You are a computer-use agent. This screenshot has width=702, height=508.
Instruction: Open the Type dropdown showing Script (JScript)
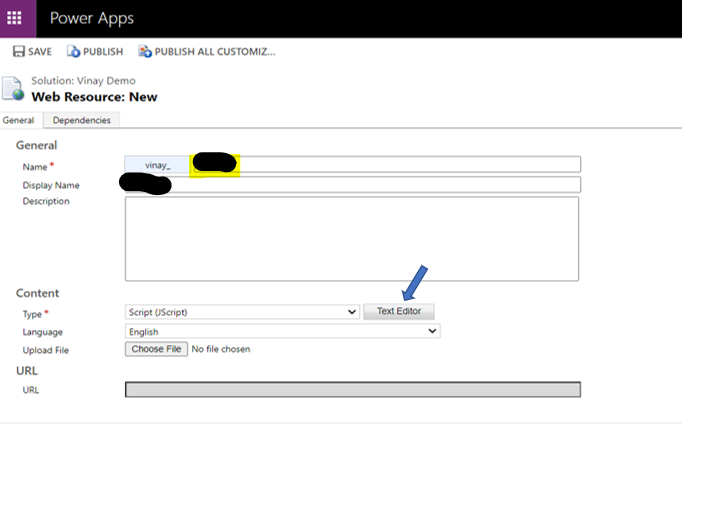(242, 312)
